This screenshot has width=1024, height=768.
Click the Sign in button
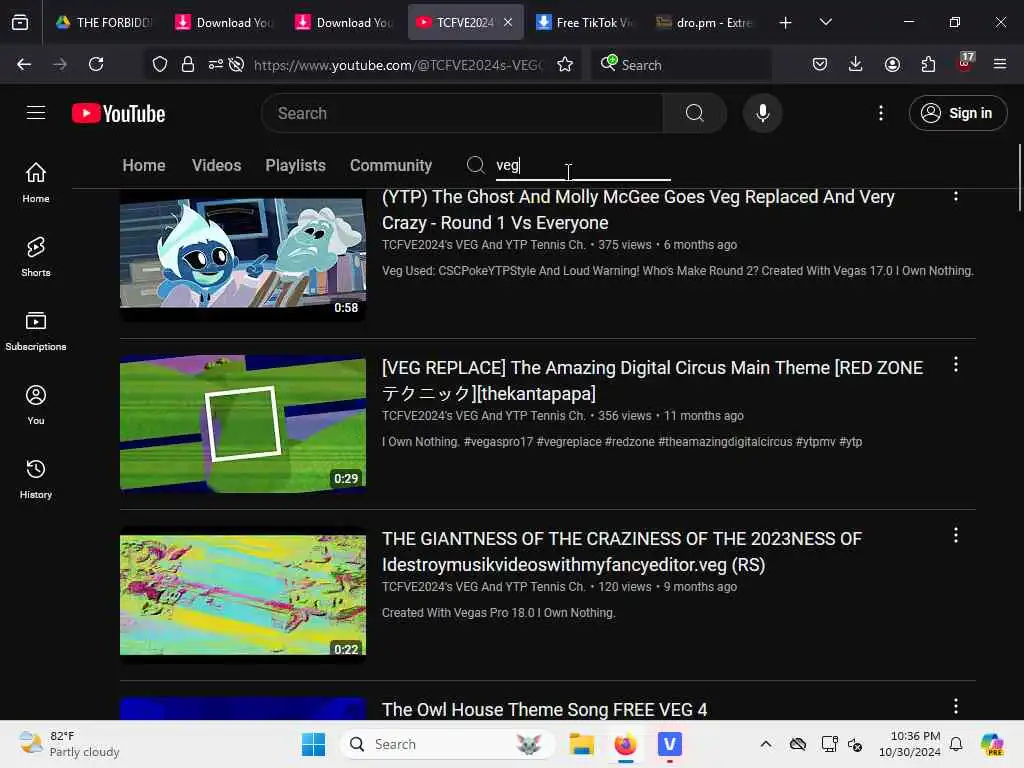[957, 113]
